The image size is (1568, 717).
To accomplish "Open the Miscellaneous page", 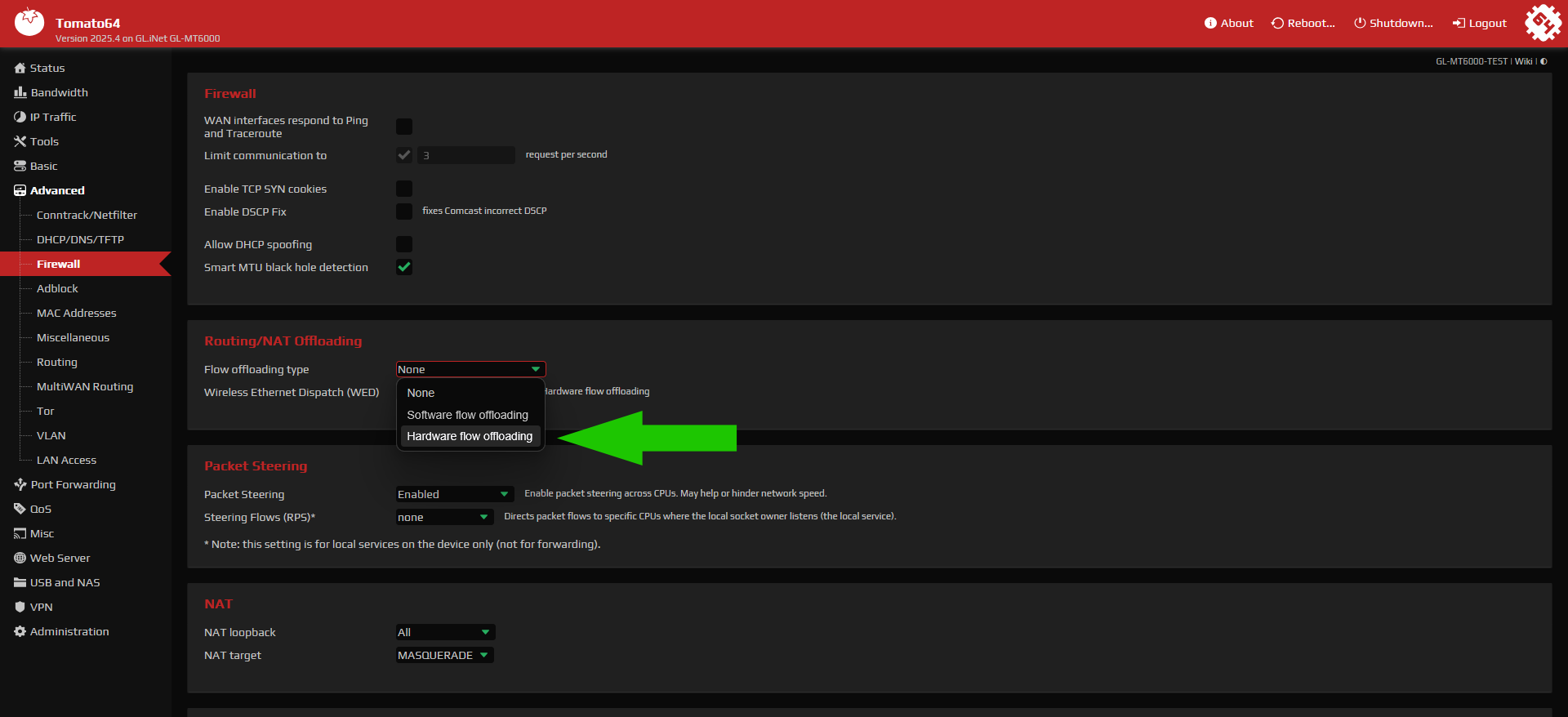I will click(73, 337).
